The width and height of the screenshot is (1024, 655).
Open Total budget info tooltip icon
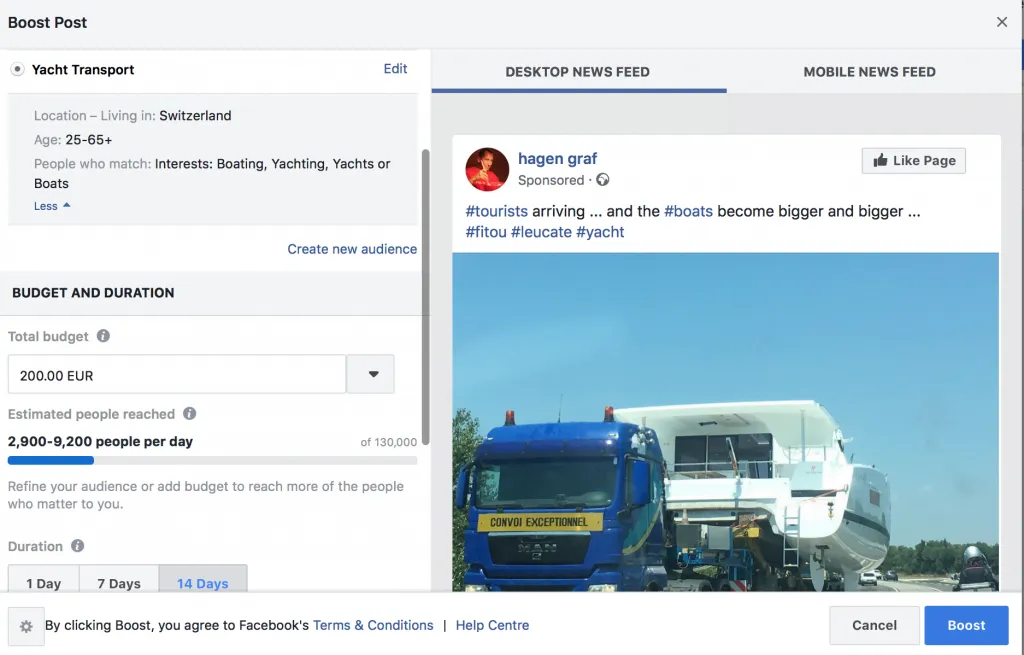[x=103, y=336]
